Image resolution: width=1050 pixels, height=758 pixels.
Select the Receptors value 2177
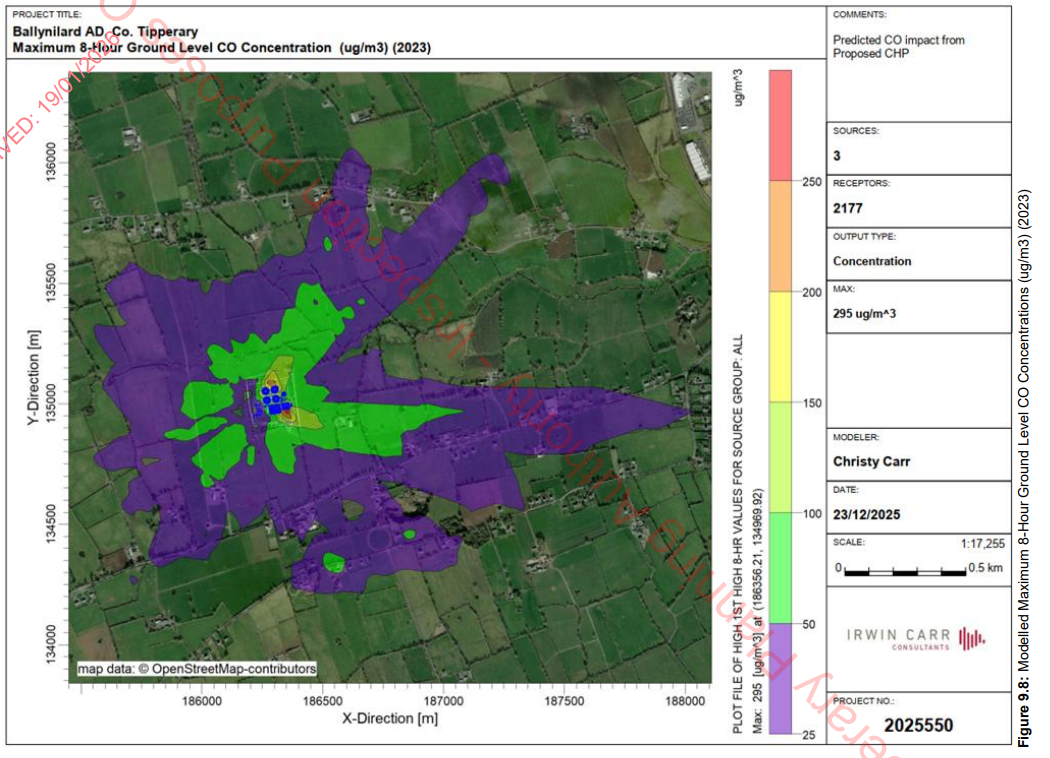pyautogui.click(x=848, y=209)
